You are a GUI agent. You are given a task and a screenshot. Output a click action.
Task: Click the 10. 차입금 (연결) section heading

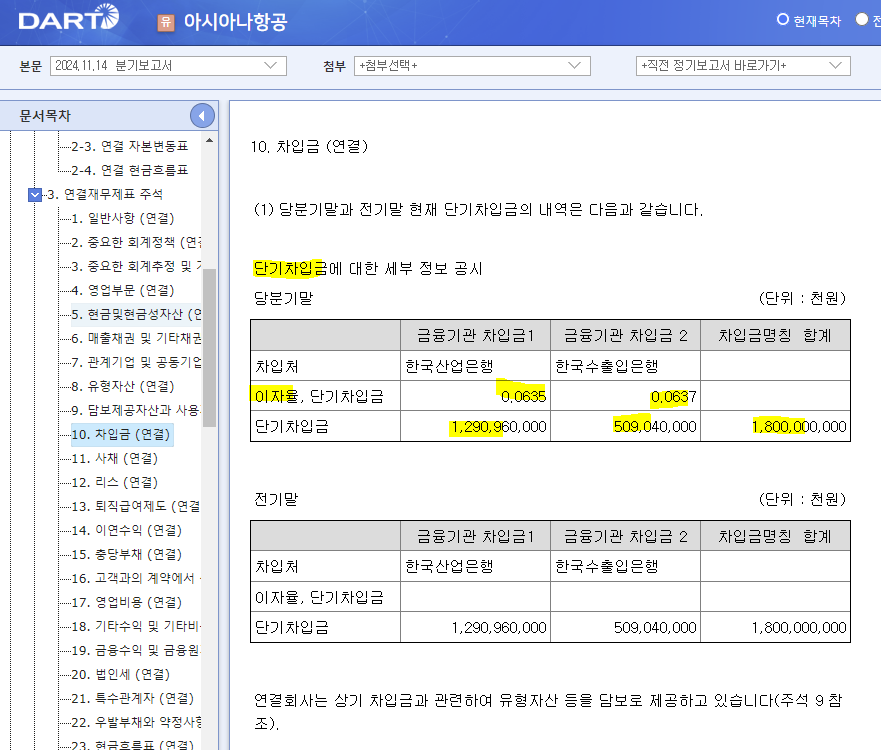click(309, 147)
